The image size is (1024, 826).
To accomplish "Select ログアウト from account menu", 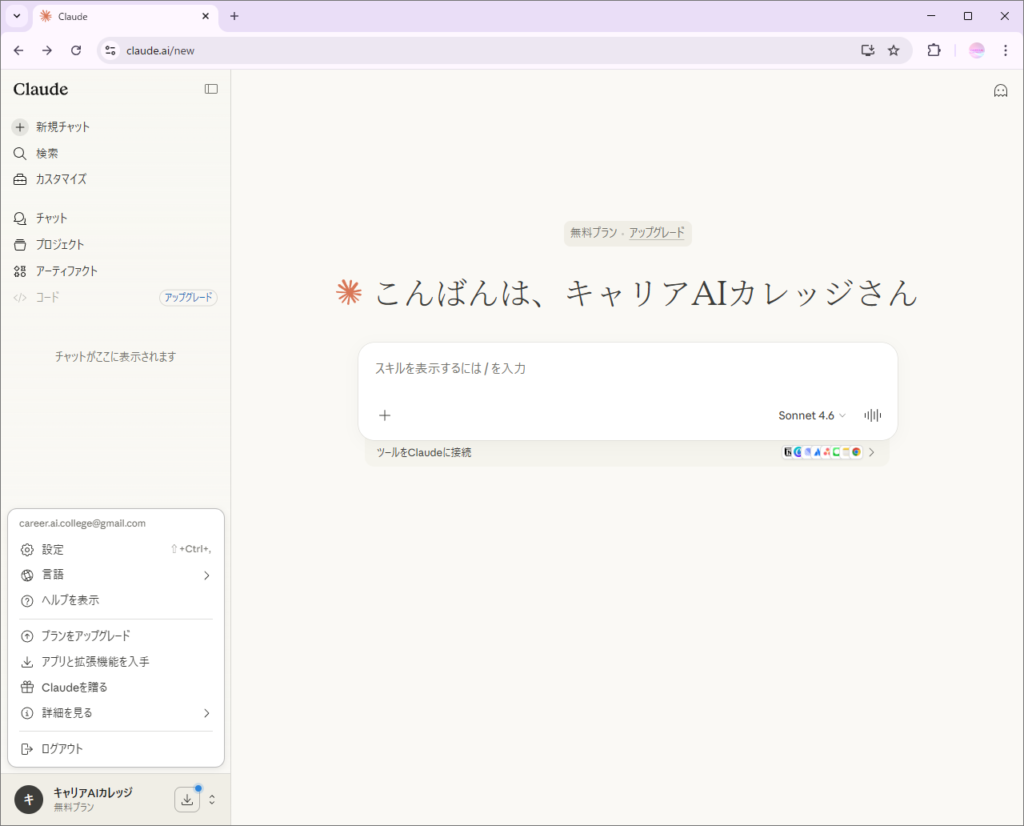I will (x=62, y=749).
